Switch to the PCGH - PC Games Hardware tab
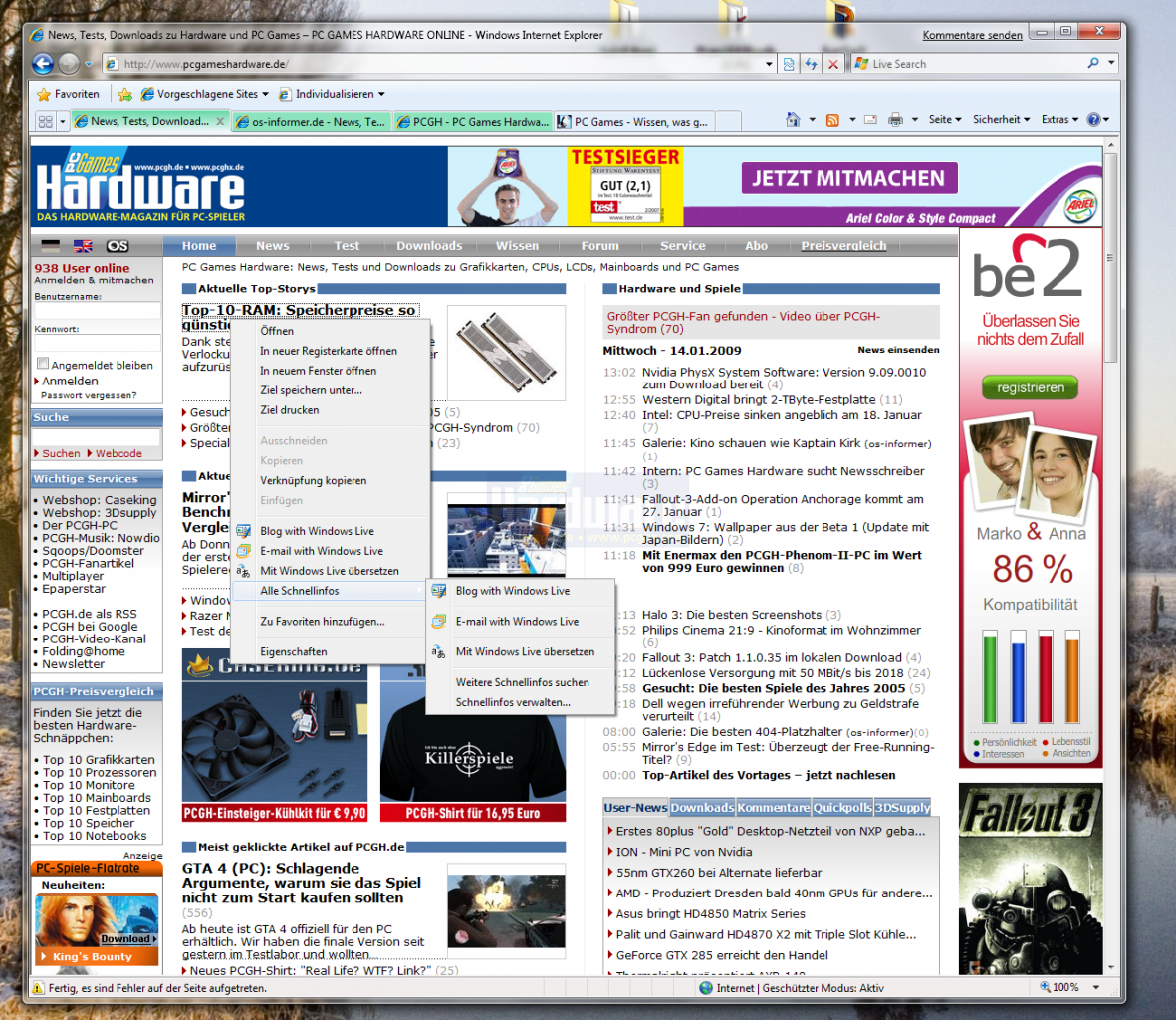1176x1020 pixels. 472,121
